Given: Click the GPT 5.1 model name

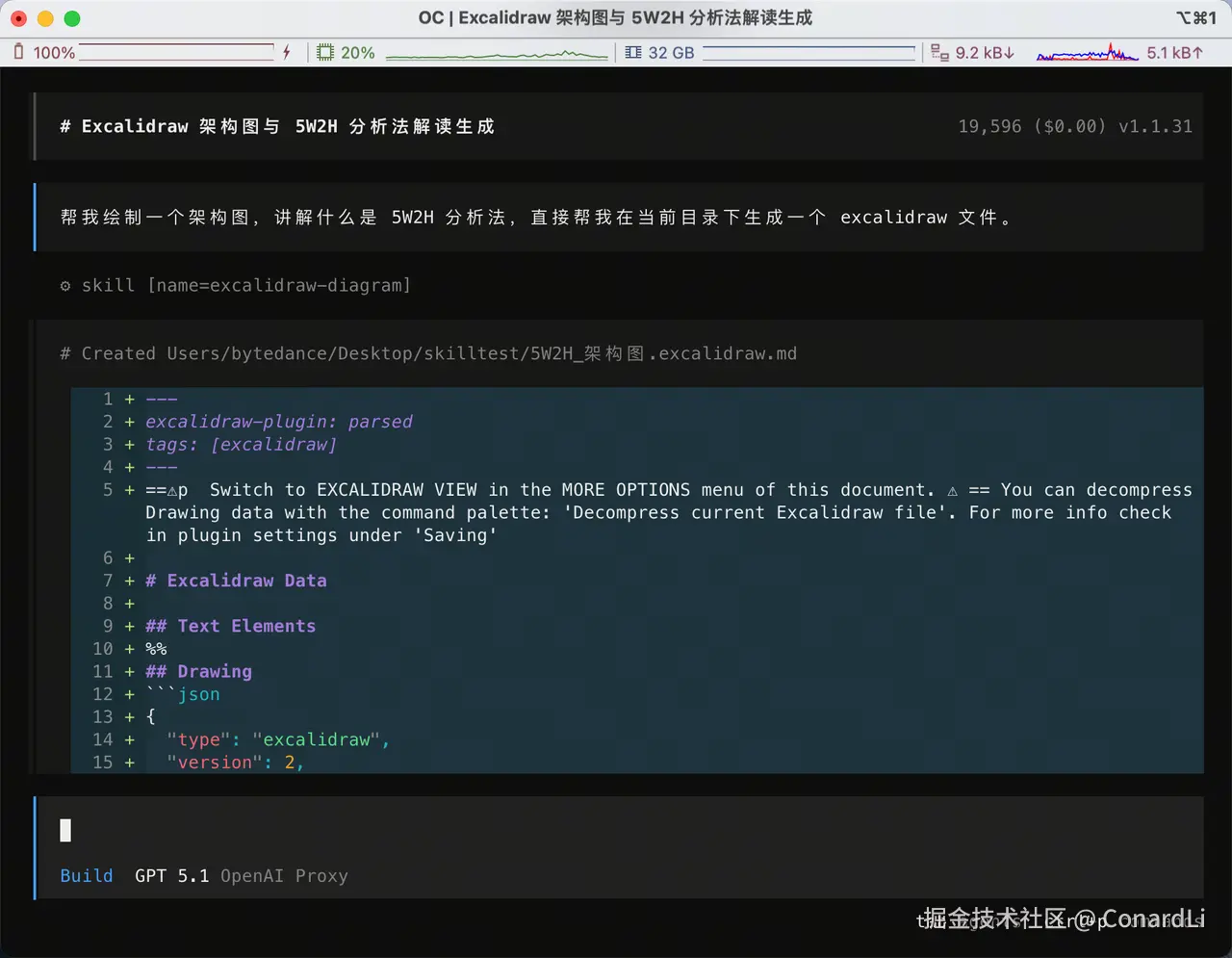Looking at the screenshot, I should tap(171, 875).
